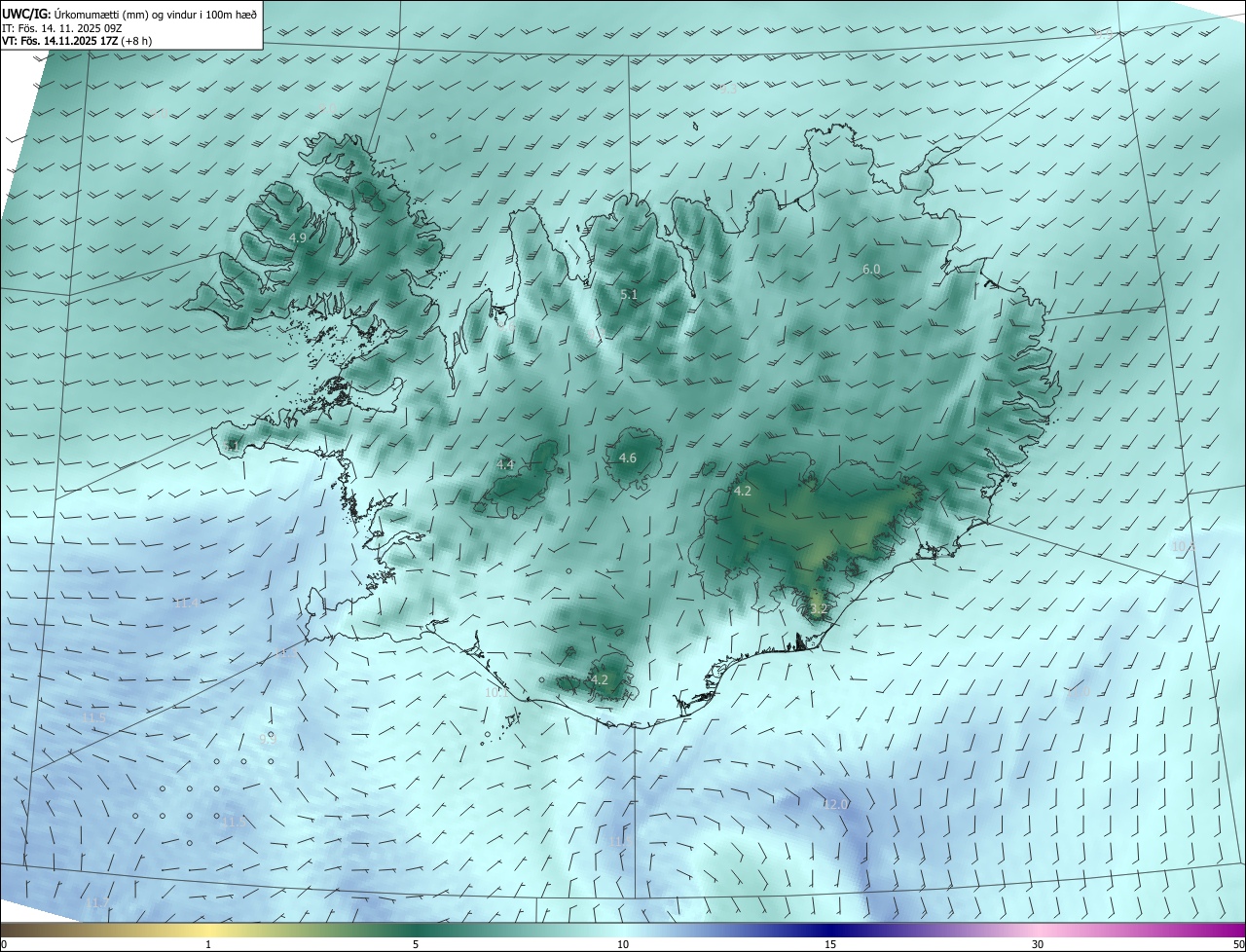Screen dimensions: 1246x952
Task: Click the 4.9 value over the Westfjords
Action: (x=299, y=238)
